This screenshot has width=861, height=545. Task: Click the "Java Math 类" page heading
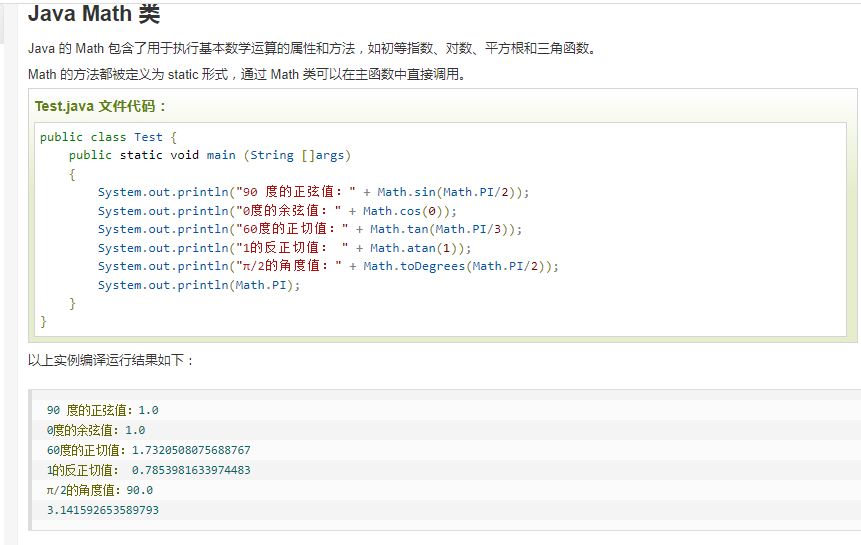pos(93,15)
